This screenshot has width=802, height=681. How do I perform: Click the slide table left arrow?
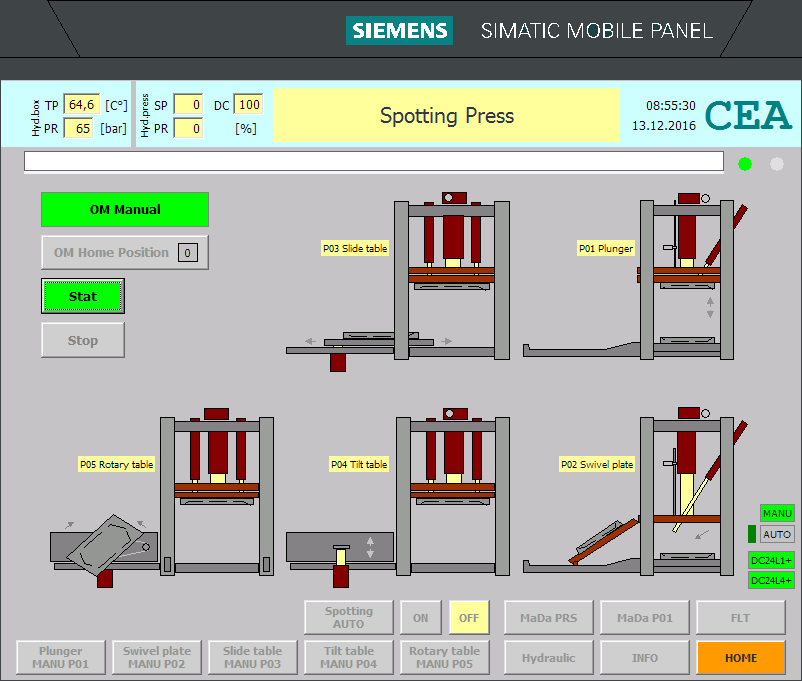(x=310, y=341)
